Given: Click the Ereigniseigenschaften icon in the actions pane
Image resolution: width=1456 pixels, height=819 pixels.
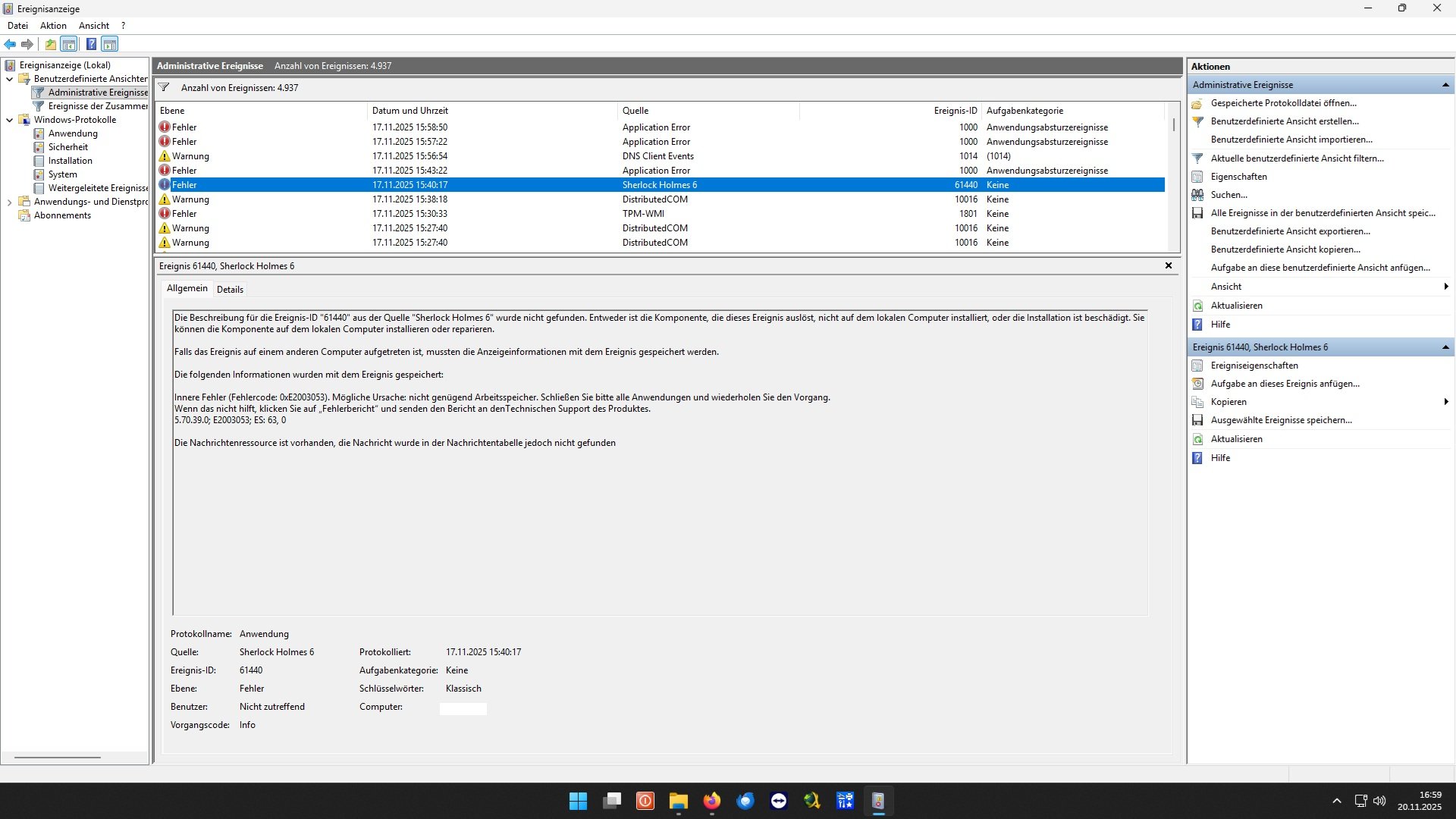Looking at the screenshot, I should [1197, 366].
